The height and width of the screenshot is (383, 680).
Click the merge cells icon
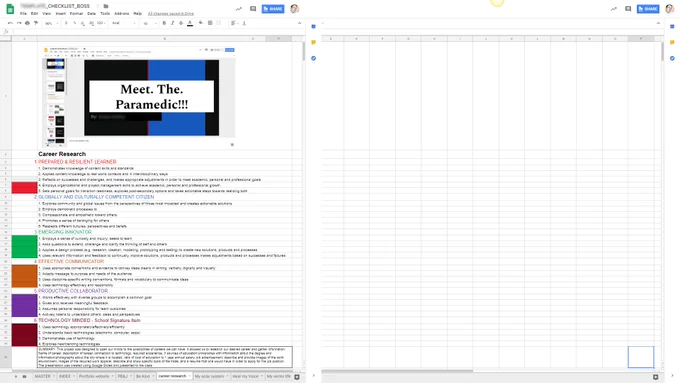pyautogui.click(x=219, y=23)
